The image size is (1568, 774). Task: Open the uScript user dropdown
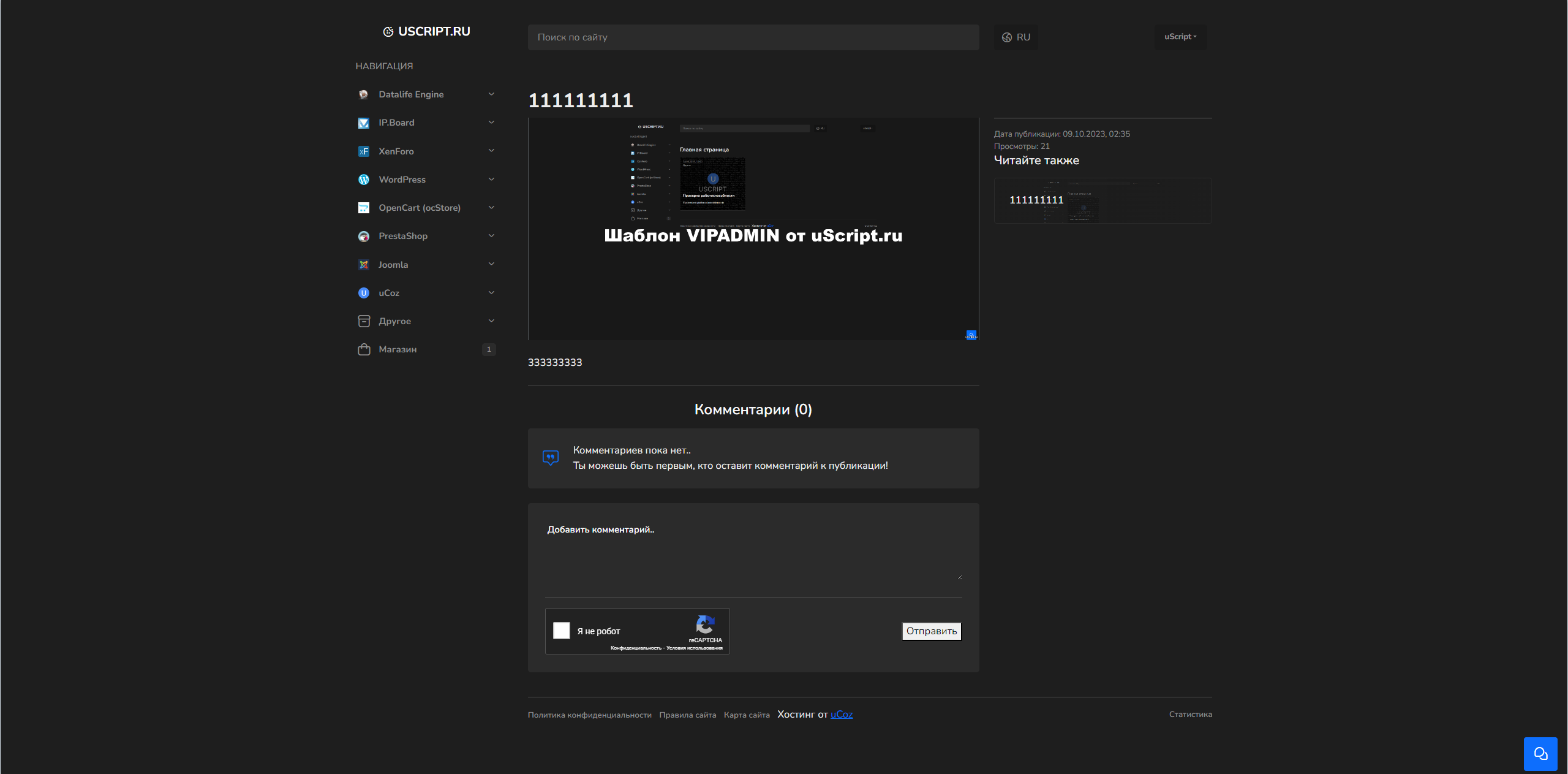click(1180, 37)
